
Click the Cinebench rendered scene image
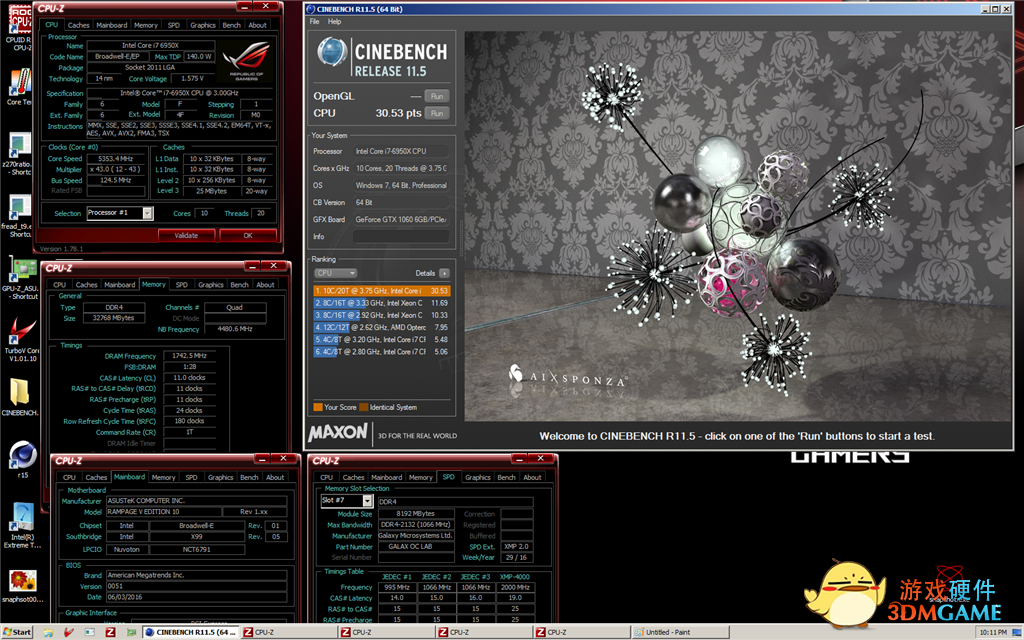[737, 226]
